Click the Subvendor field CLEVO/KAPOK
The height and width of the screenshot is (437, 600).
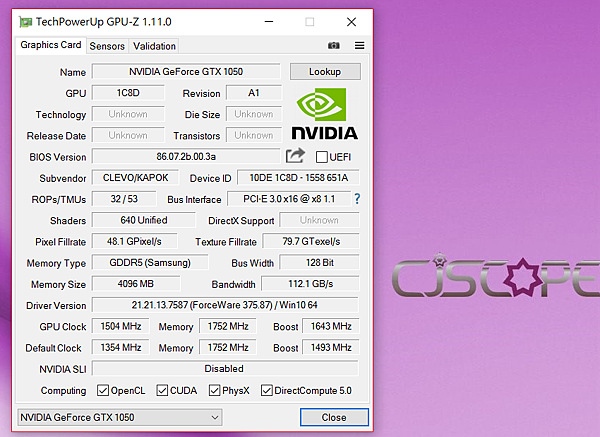[135, 178]
